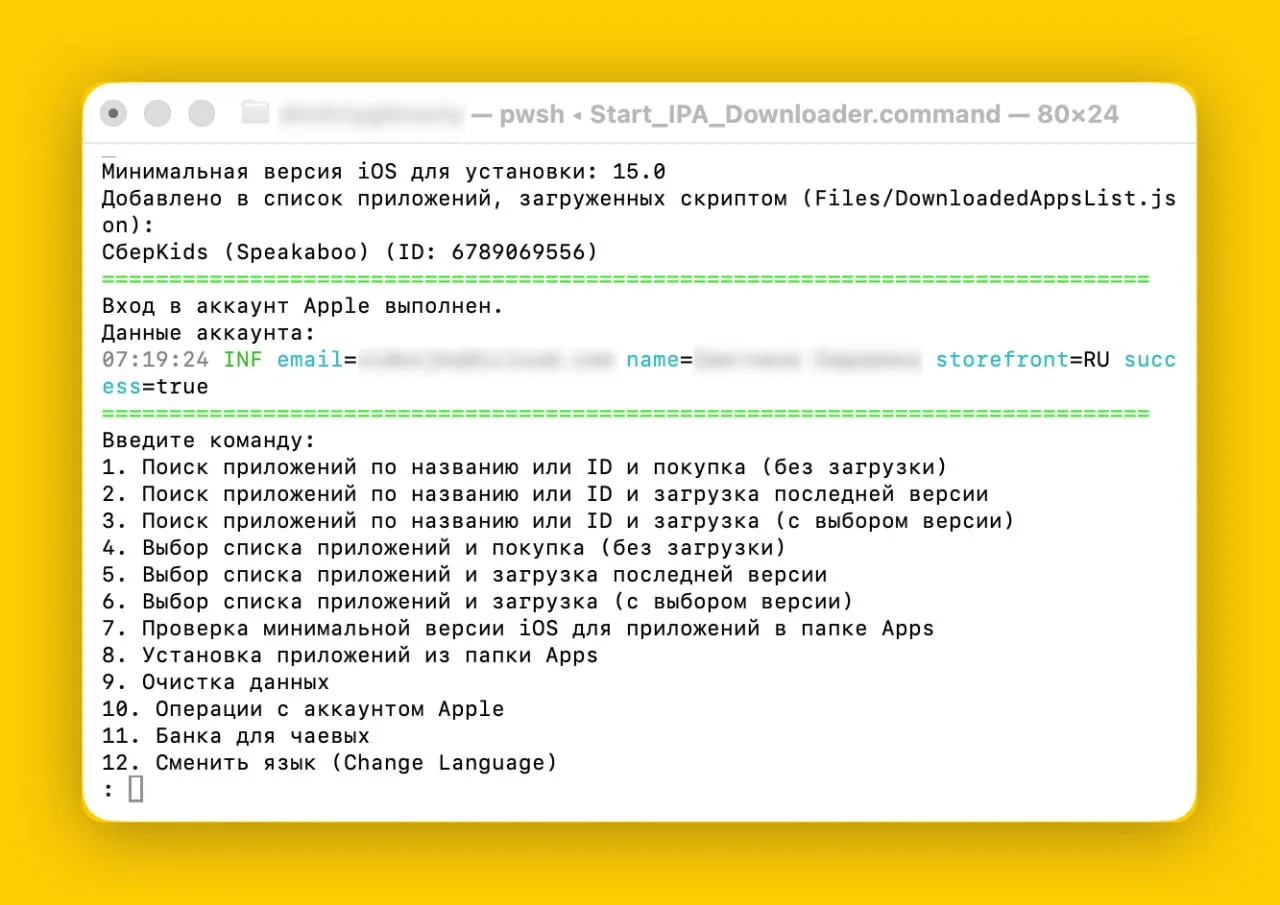Click the Start_IPA_Downloader.command window title
The width and height of the screenshot is (1280, 905).
click(795, 114)
